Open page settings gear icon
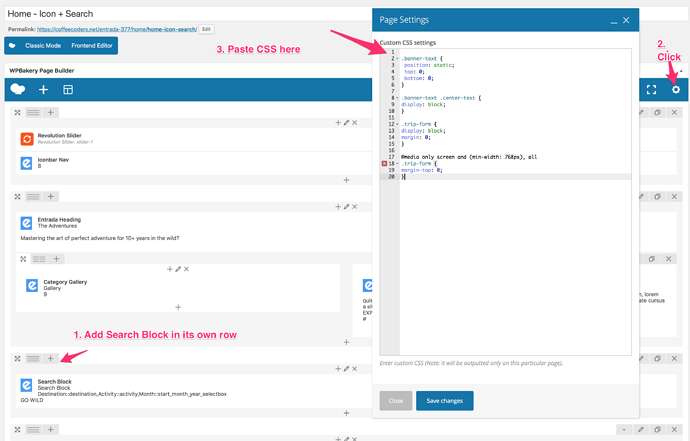The height and width of the screenshot is (441, 690). coord(675,90)
